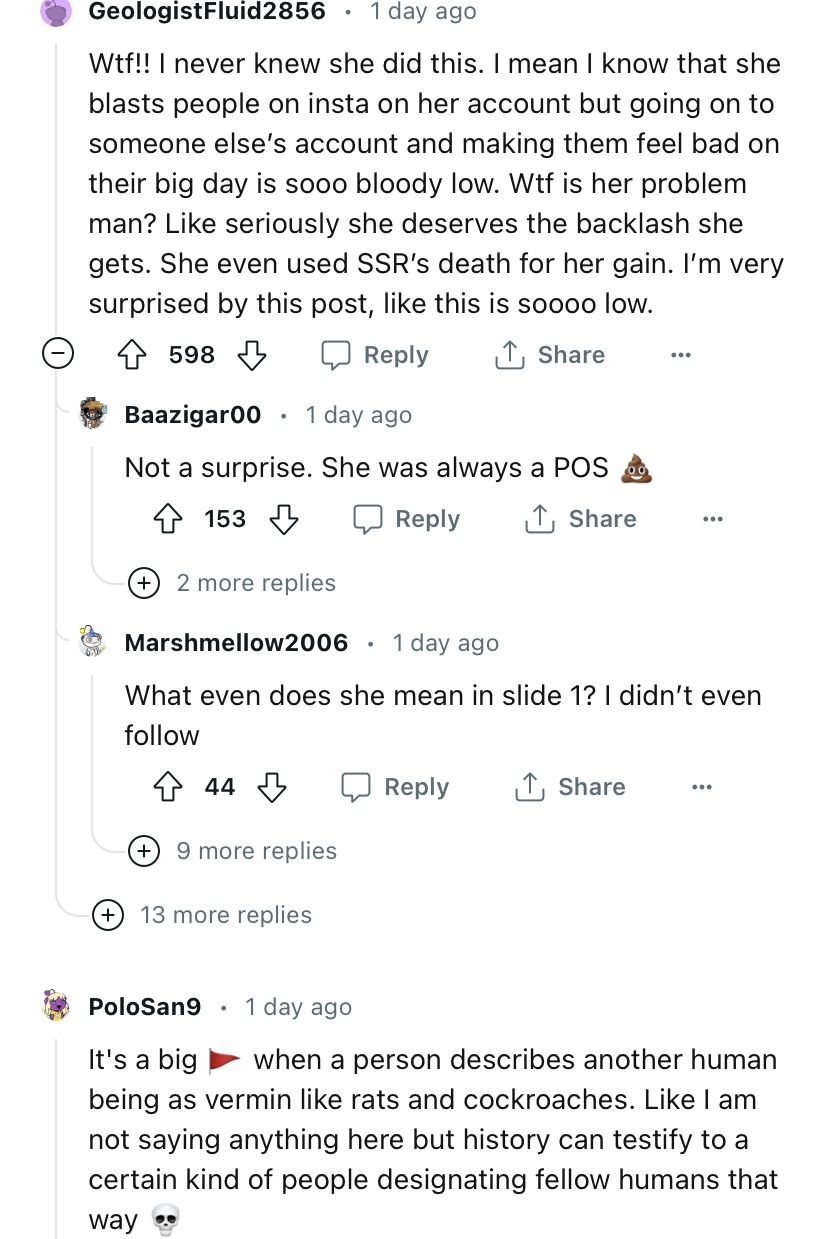Image resolution: width=828 pixels, height=1239 pixels.
Task: Open more options for Baazigar00's comment
Action: pyautogui.click(x=712, y=519)
